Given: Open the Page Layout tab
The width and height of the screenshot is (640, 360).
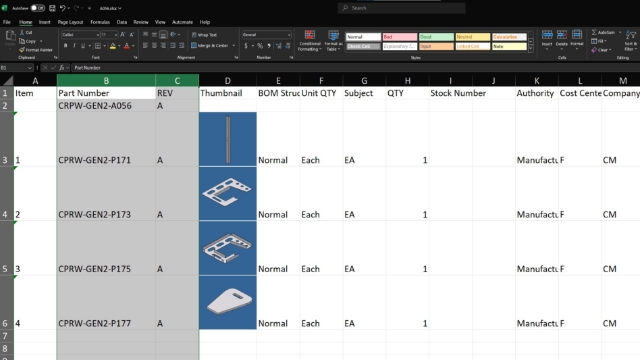Looking at the screenshot, I should pos(70,22).
